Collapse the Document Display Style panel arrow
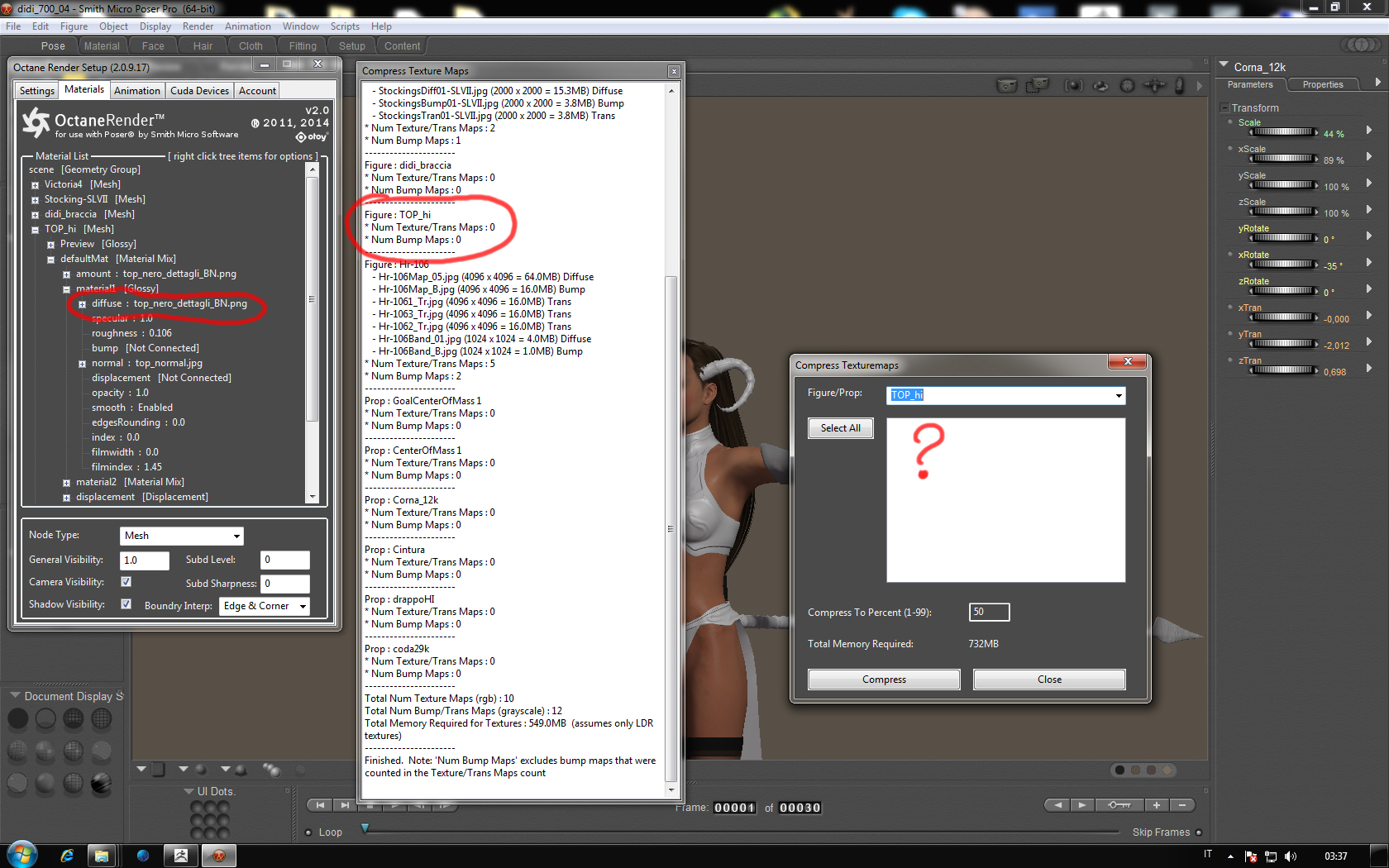Viewport: 1389px width, 868px height. [15, 696]
